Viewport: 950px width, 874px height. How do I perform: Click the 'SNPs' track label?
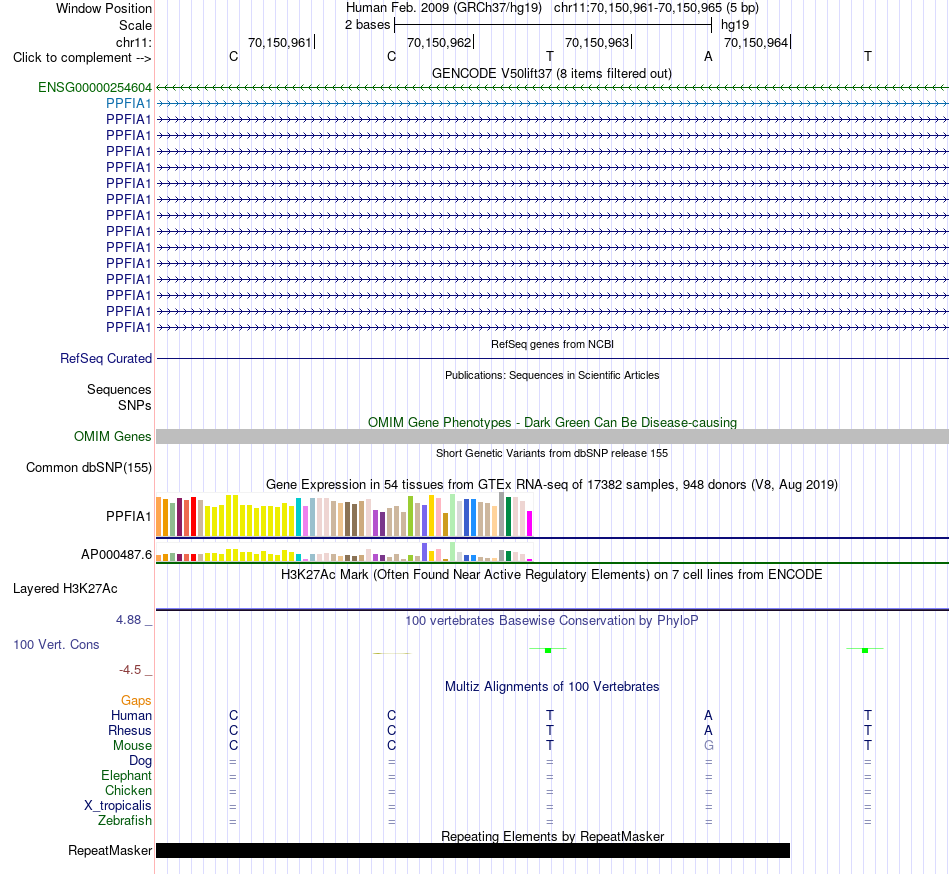[135, 405]
